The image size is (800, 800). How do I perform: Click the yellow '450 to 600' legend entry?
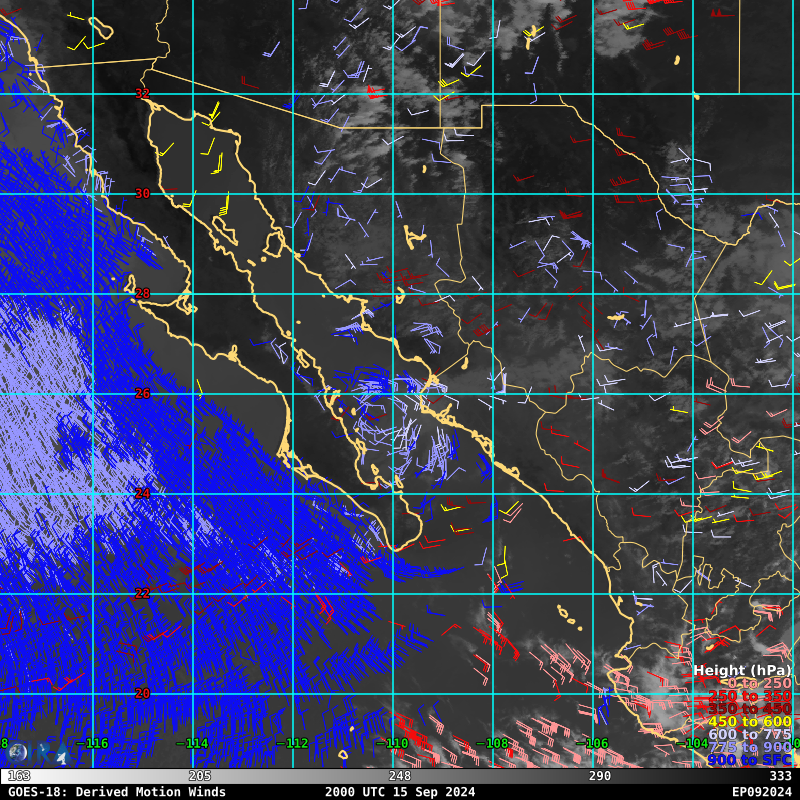tap(750, 721)
